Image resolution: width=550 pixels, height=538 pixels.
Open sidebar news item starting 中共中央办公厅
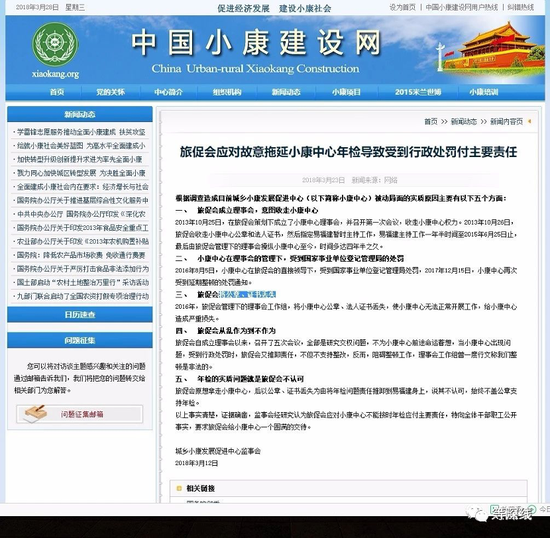(81, 214)
